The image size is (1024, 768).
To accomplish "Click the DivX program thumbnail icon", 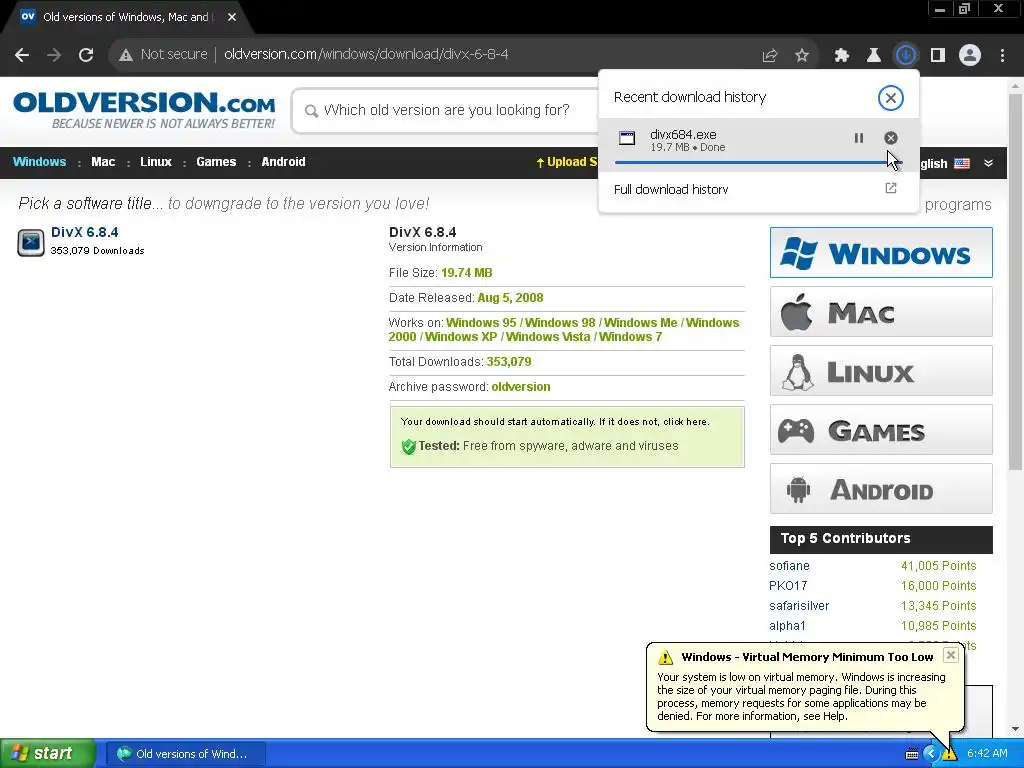I will 31,242.
